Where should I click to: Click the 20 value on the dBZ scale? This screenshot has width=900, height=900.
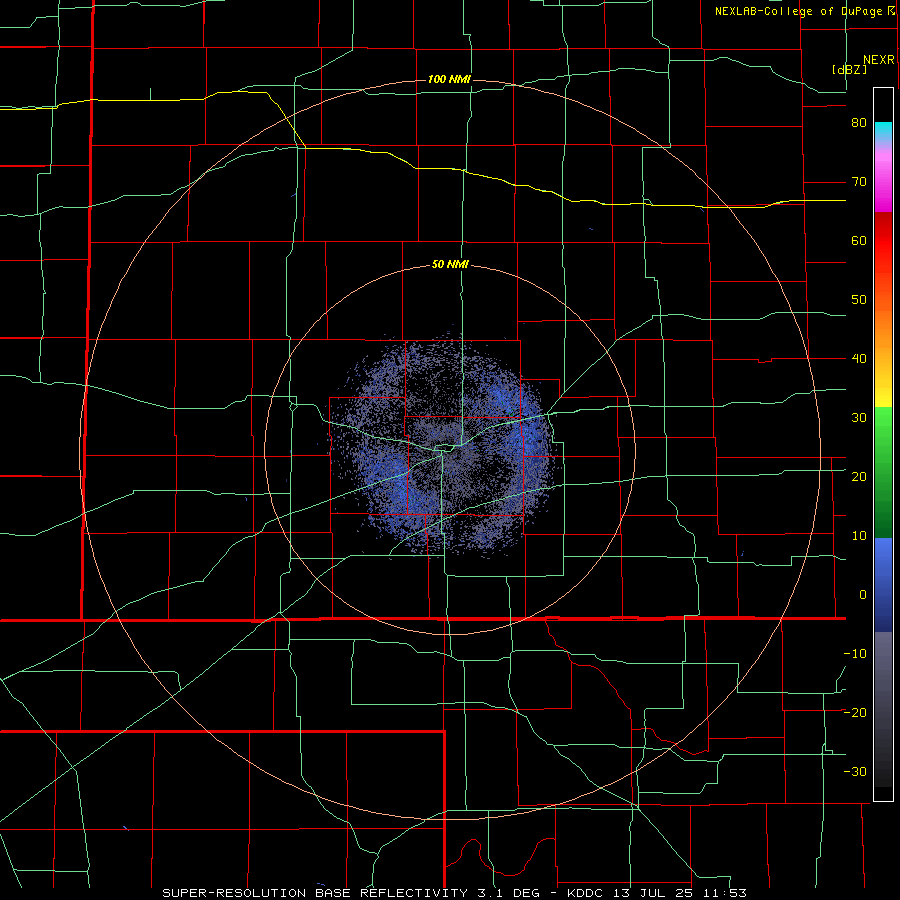859,477
